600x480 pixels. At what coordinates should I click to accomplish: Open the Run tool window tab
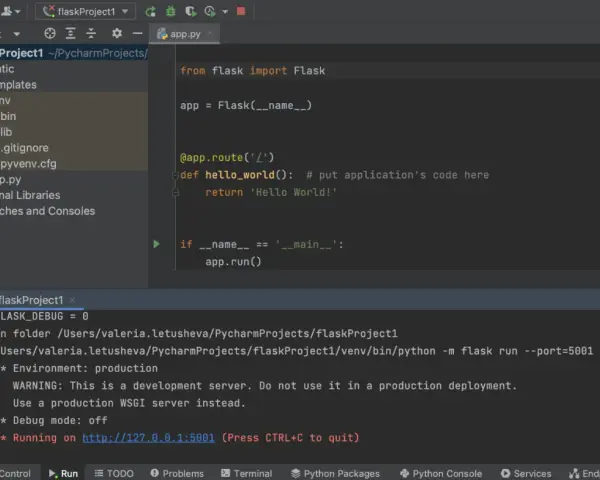click(x=63, y=473)
